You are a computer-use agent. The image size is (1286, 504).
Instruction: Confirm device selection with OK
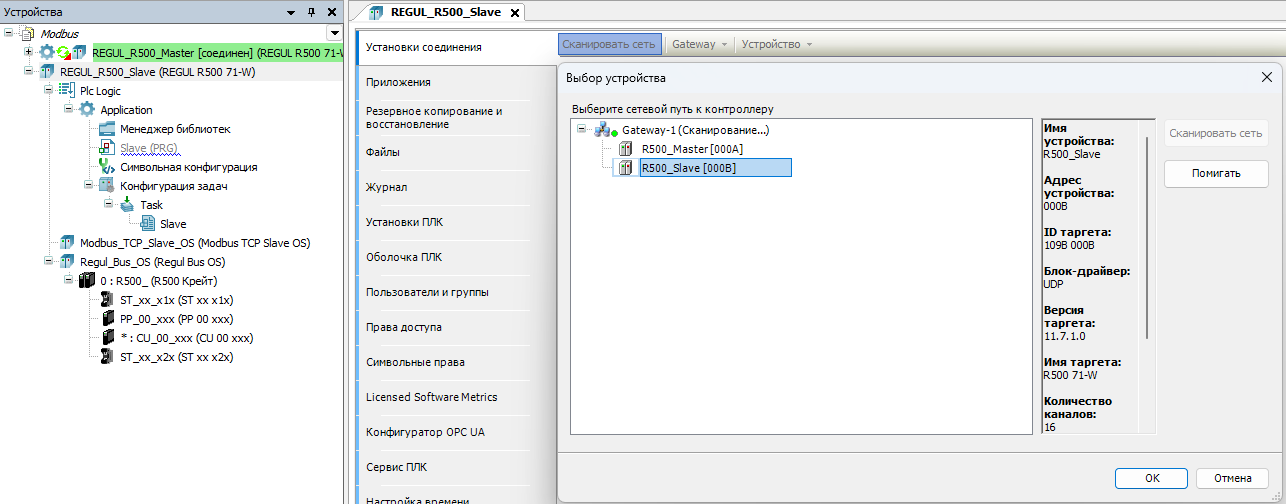1152,478
